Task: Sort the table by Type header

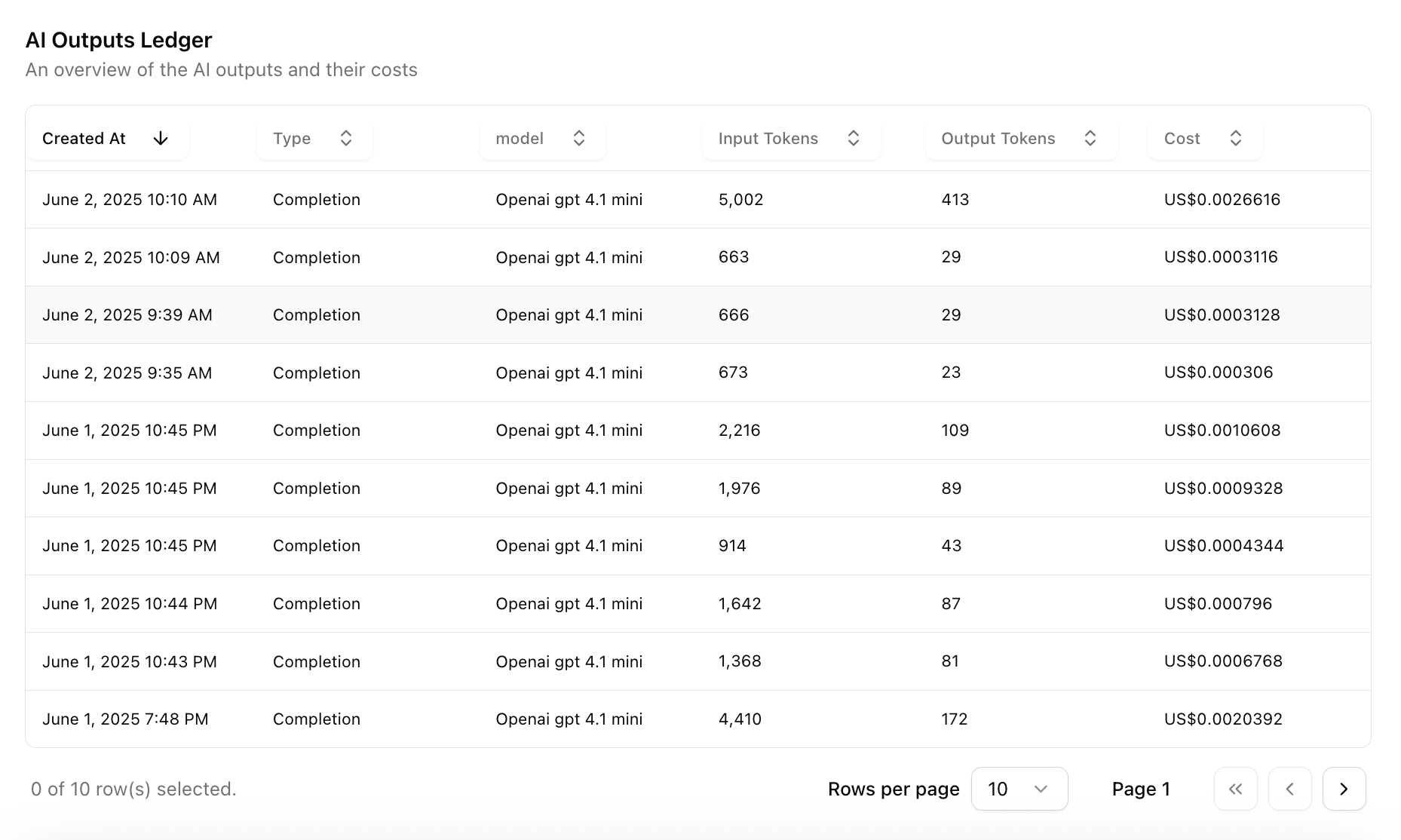Action: [292, 139]
